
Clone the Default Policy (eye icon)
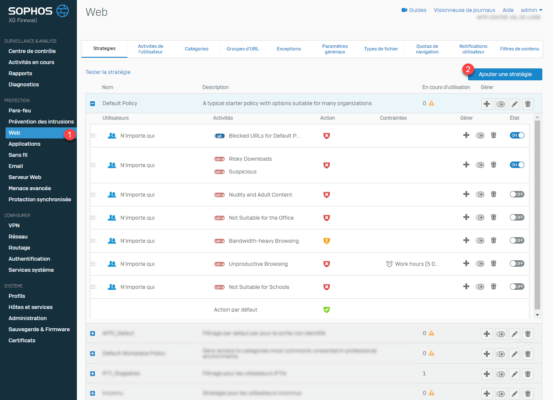(x=500, y=104)
